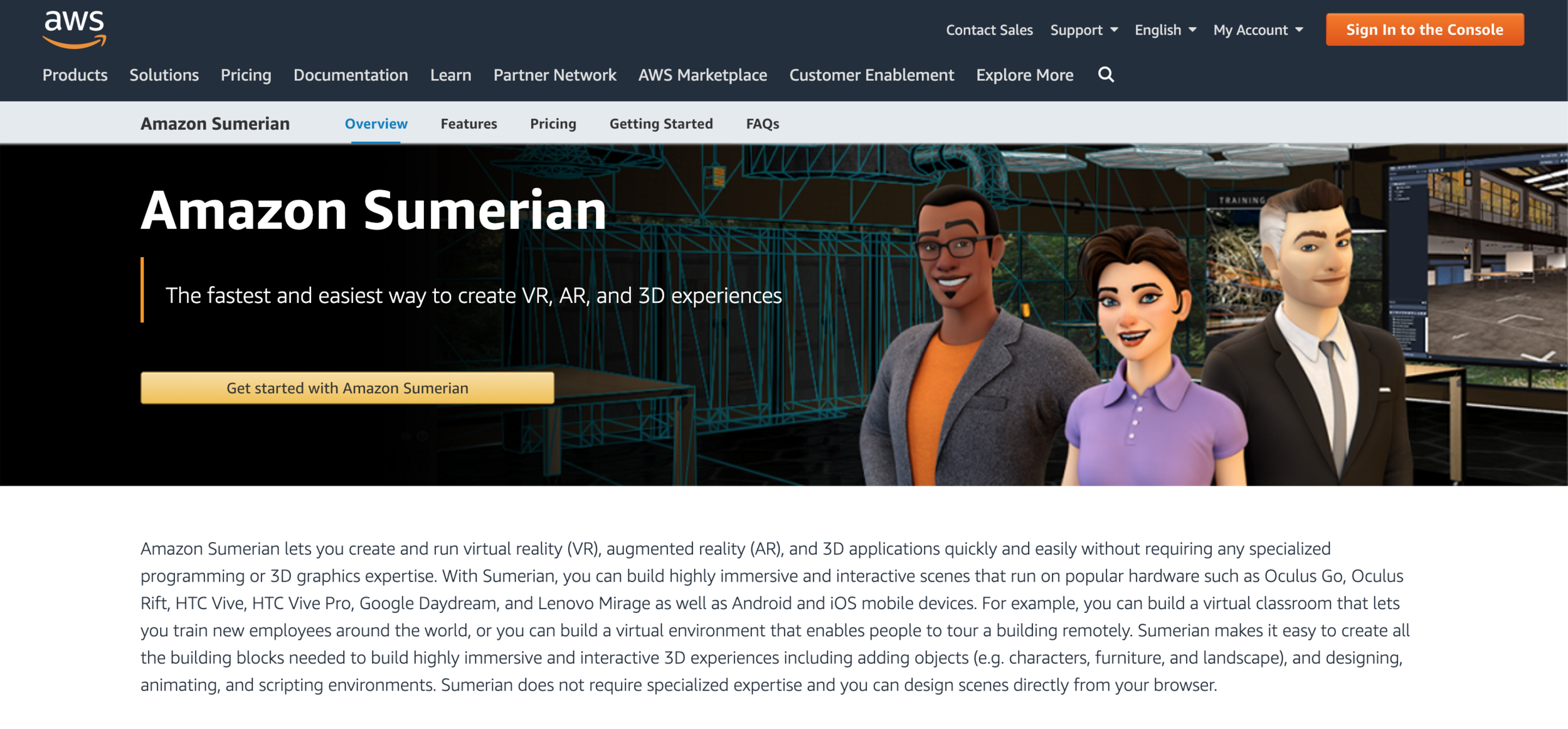Select Partner Network menu item
This screenshot has height=729, width=1568.
click(x=554, y=75)
